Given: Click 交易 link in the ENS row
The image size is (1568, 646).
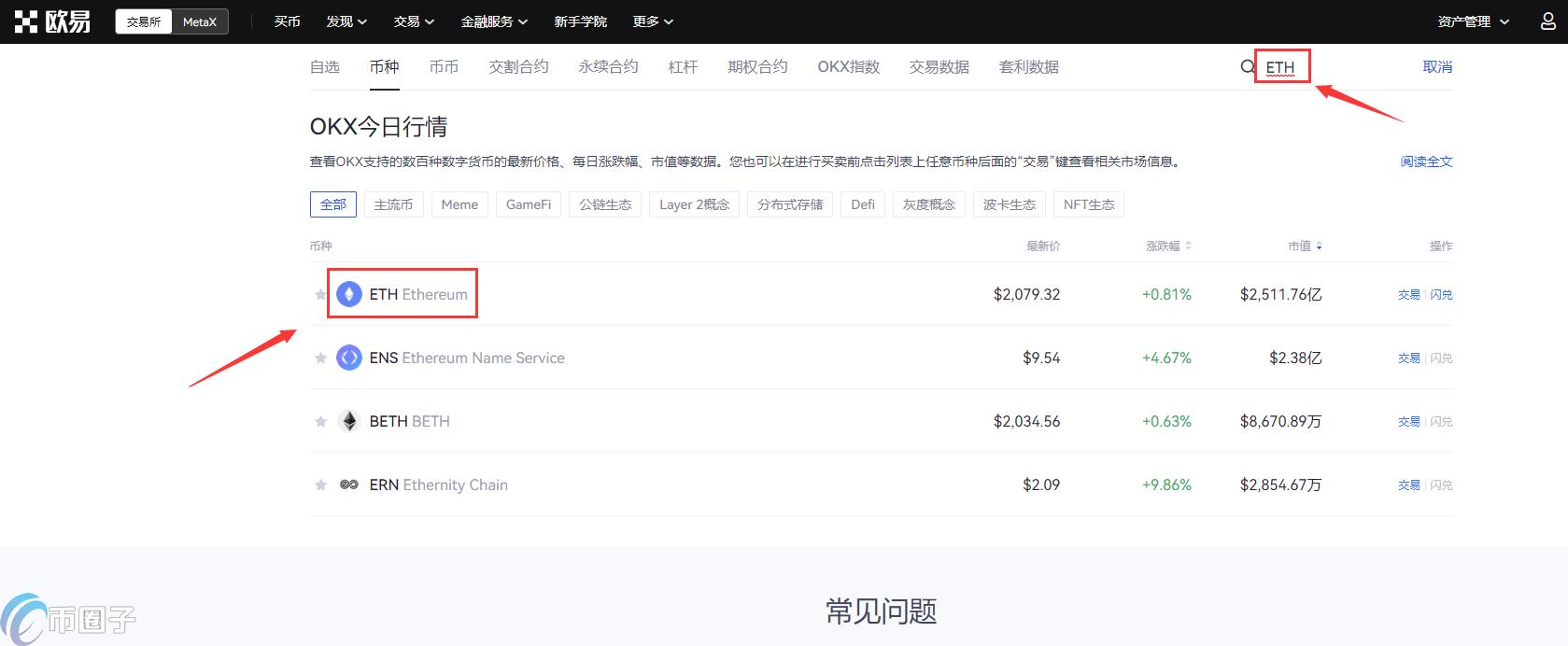Looking at the screenshot, I should click(1409, 358).
